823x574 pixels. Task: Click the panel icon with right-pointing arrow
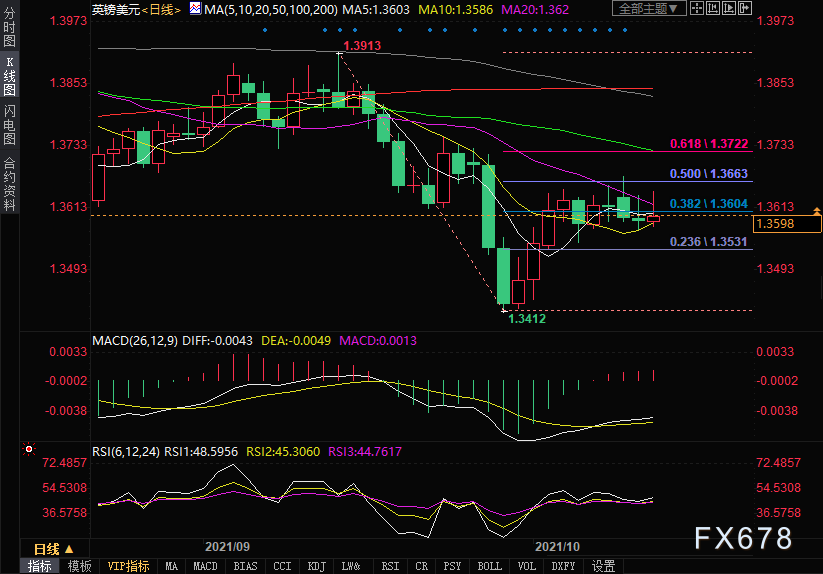point(745,8)
